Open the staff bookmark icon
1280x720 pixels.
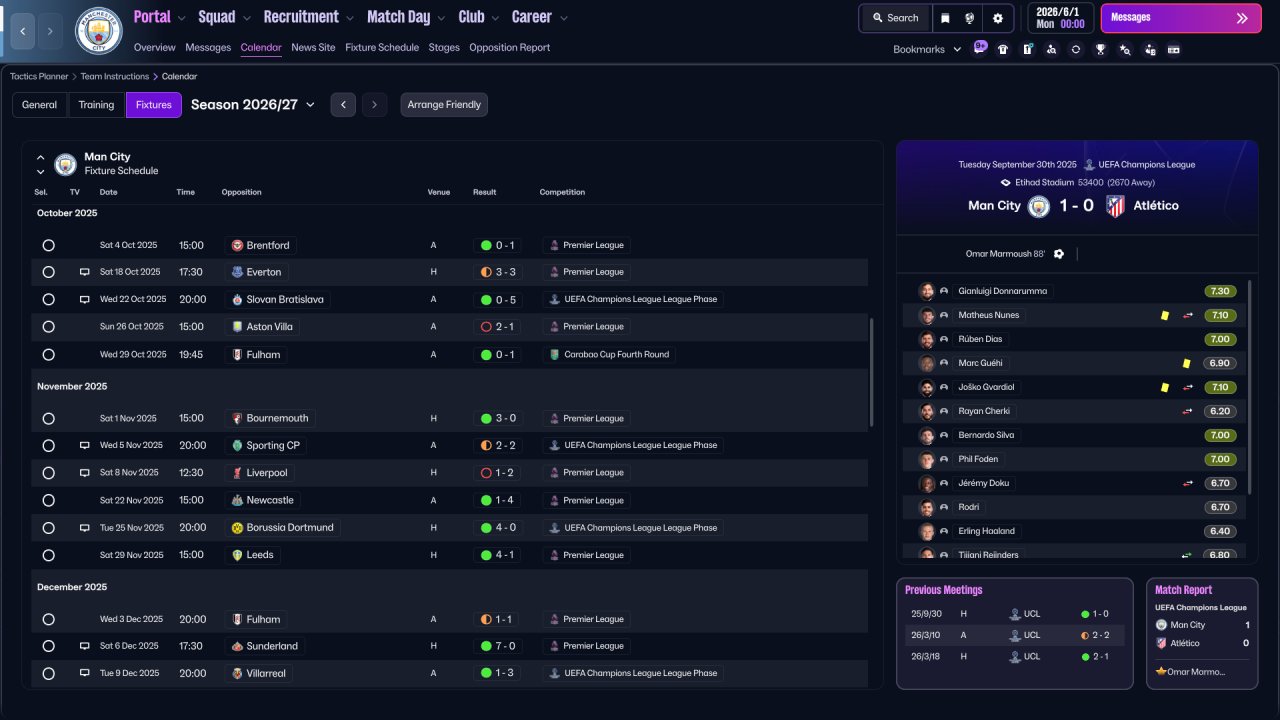(1150, 49)
